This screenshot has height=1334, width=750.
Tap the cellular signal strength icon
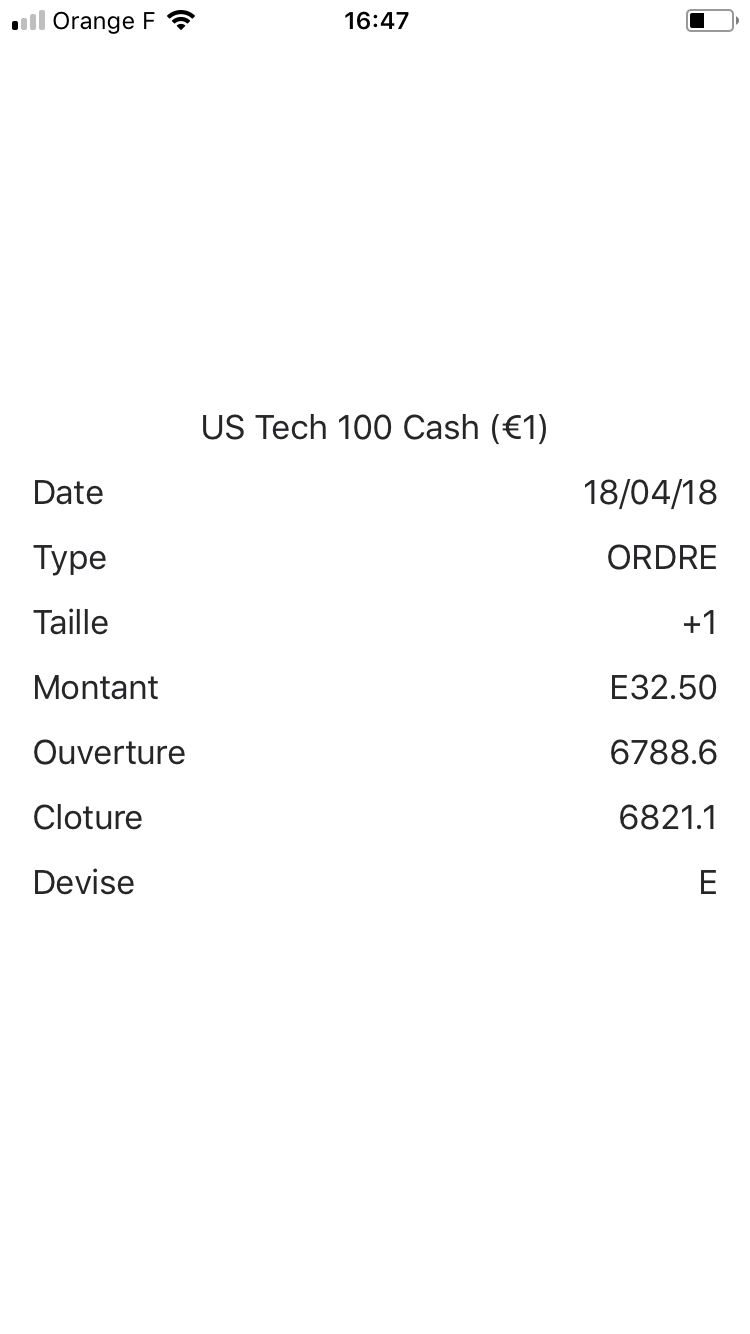point(28,21)
